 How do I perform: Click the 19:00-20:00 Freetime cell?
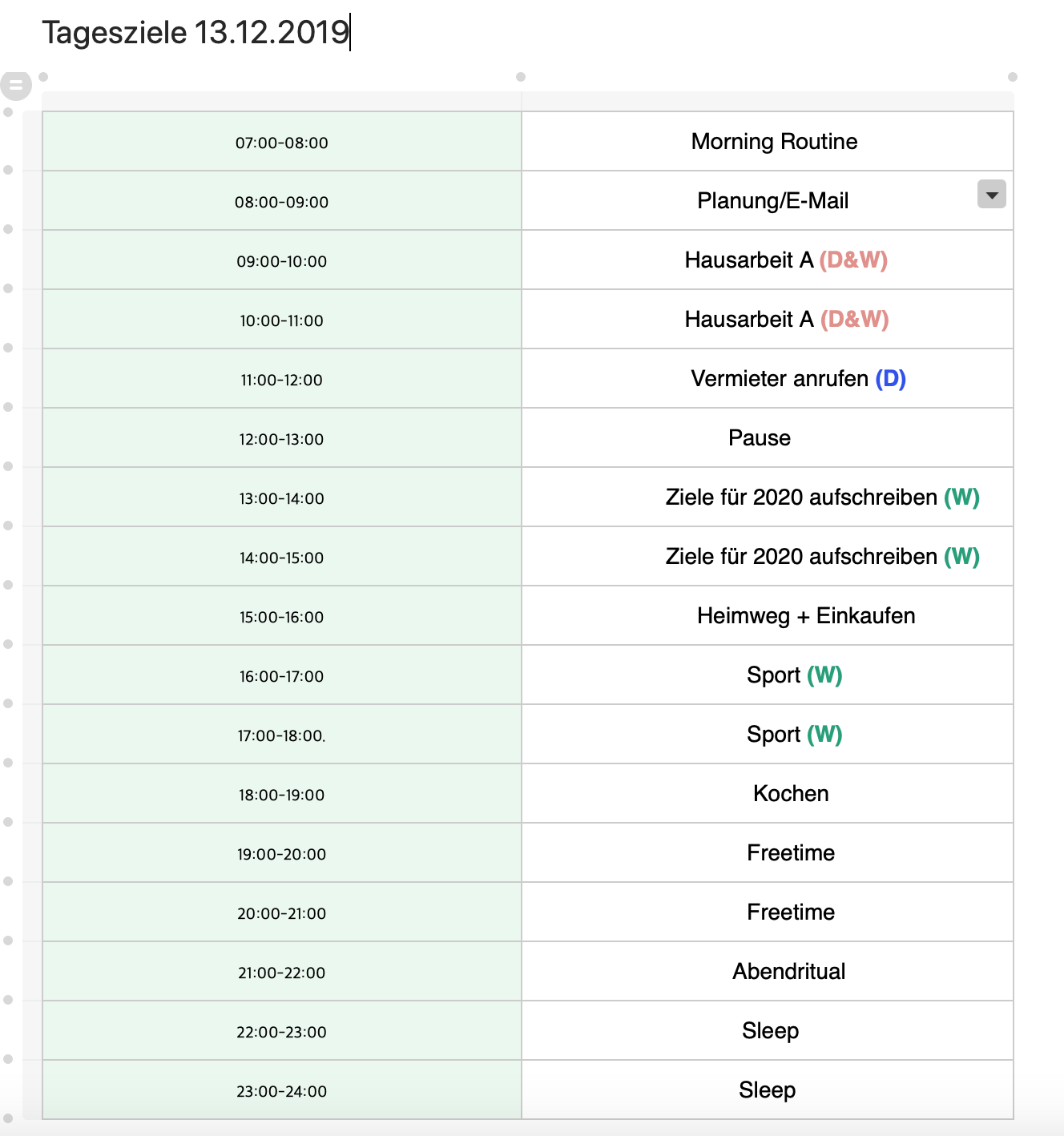click(x=768, y=852)
